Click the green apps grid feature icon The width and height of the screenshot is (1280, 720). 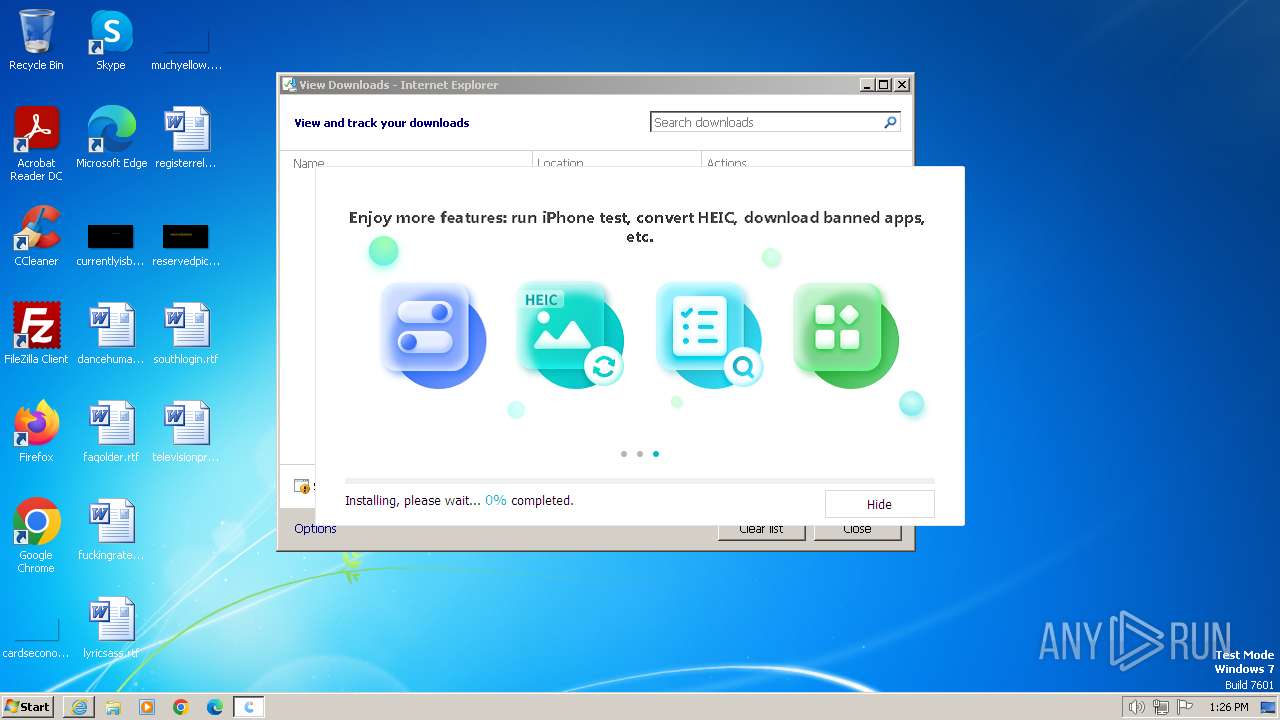click(846, 334)
